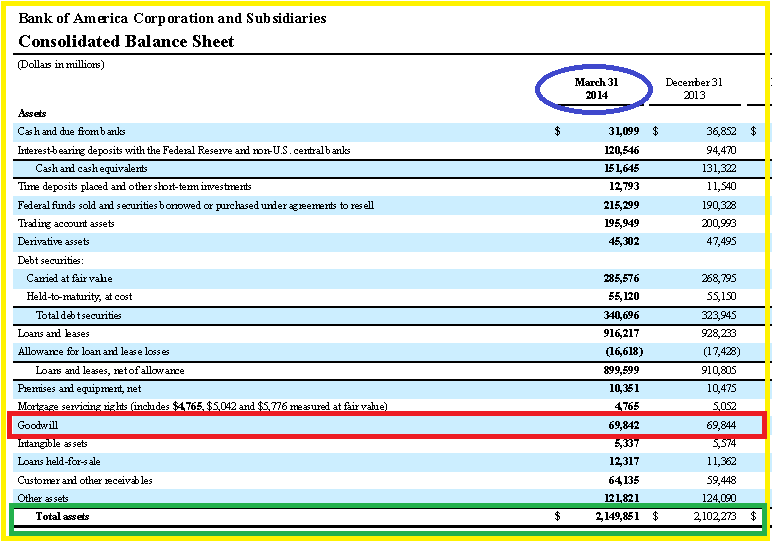Select the value 120,546
Viewport: 772px width, 544px height.
tap(621, 150)
